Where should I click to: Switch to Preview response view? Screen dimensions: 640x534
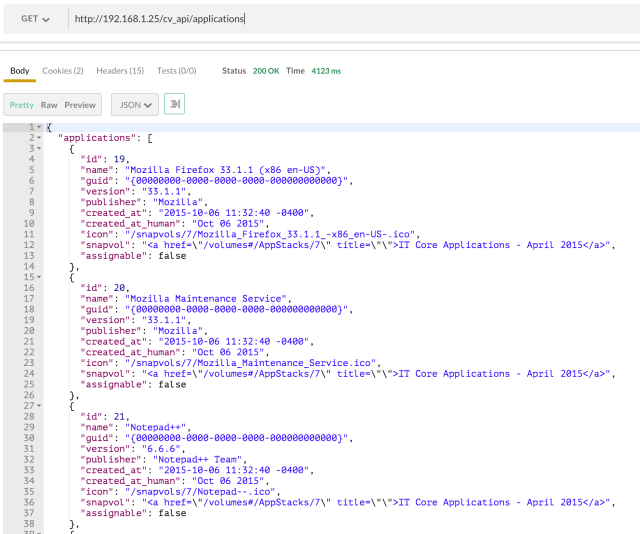click(80, 104)
